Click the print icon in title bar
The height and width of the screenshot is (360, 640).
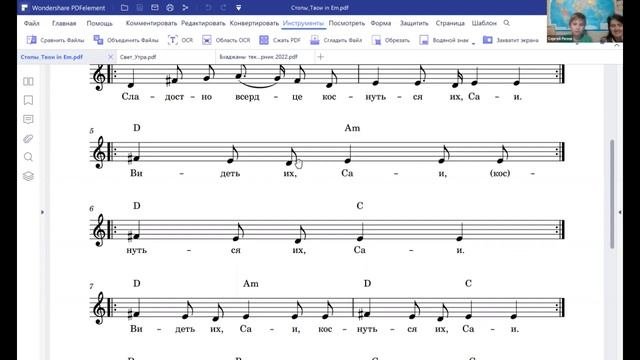point(170,8)
